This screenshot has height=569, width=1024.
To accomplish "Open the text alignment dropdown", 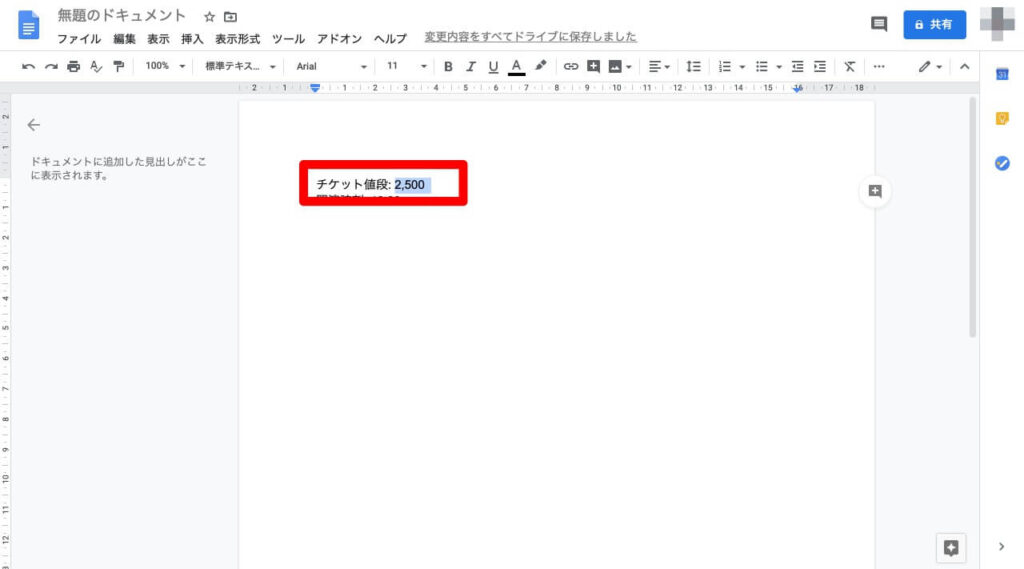I will pyautogui.click(x=659, y=67).
